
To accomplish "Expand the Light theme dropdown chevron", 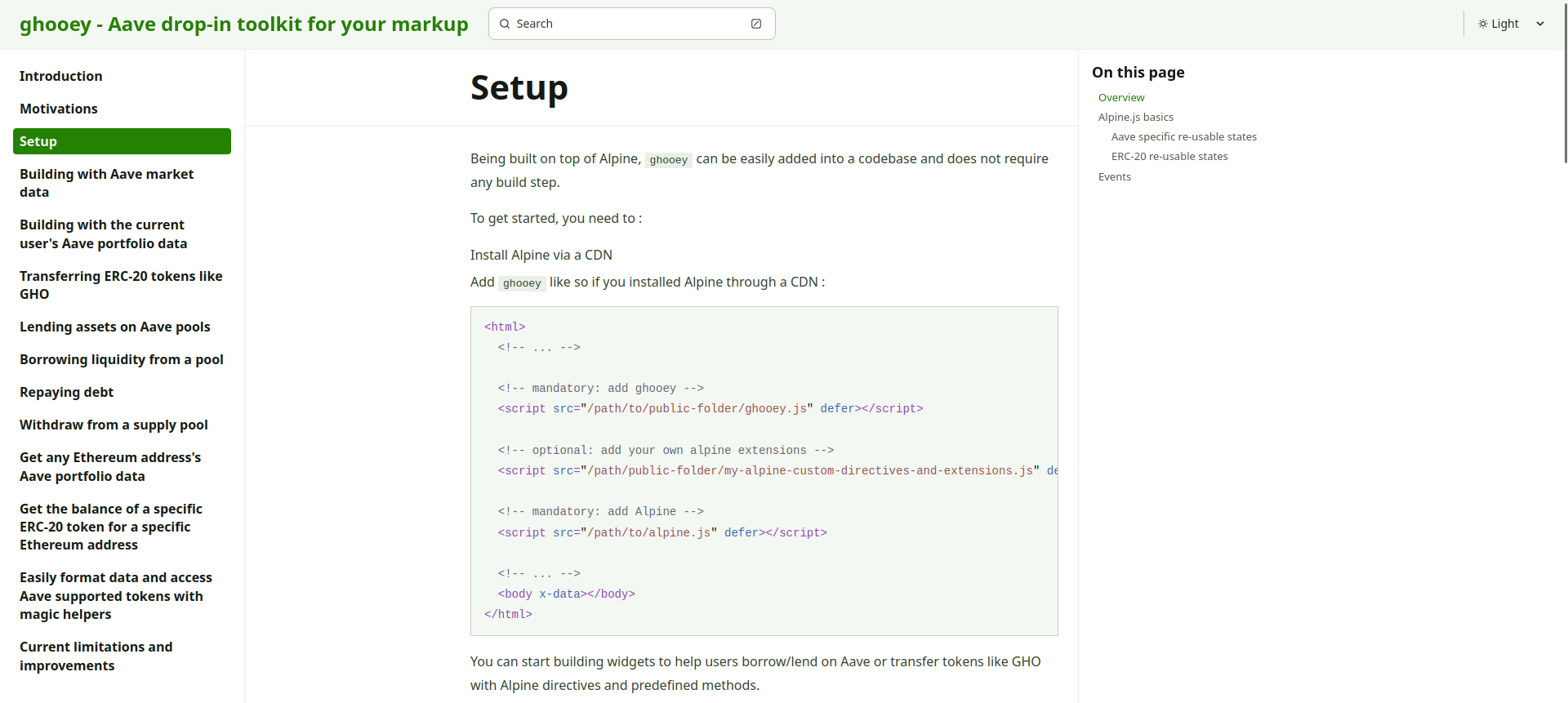I will pyautogui.click(x=1540, y=24).
